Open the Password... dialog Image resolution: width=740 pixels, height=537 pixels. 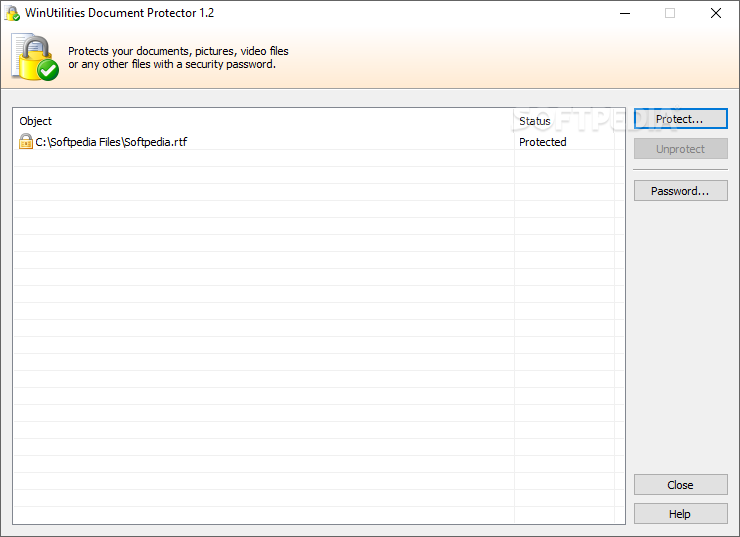(x=681, y=191)
